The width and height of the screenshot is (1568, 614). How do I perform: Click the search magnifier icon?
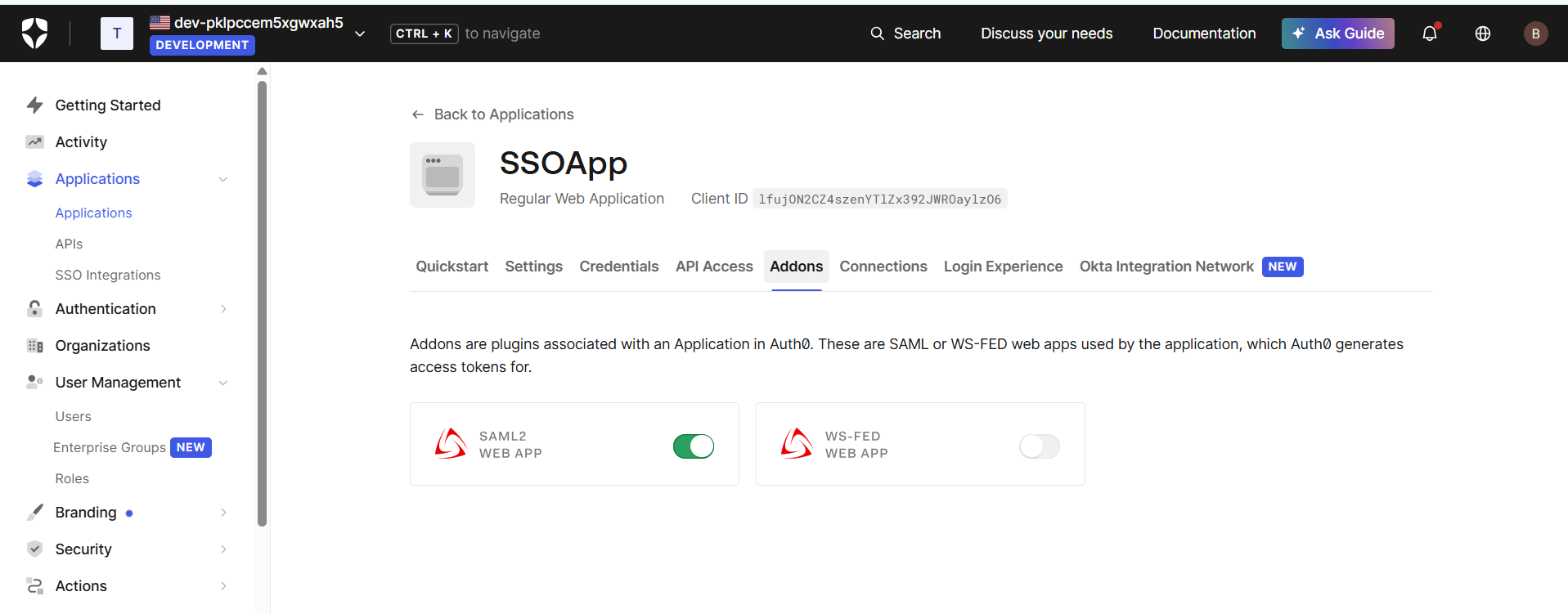pyautogui.click(x=877, y=34)
